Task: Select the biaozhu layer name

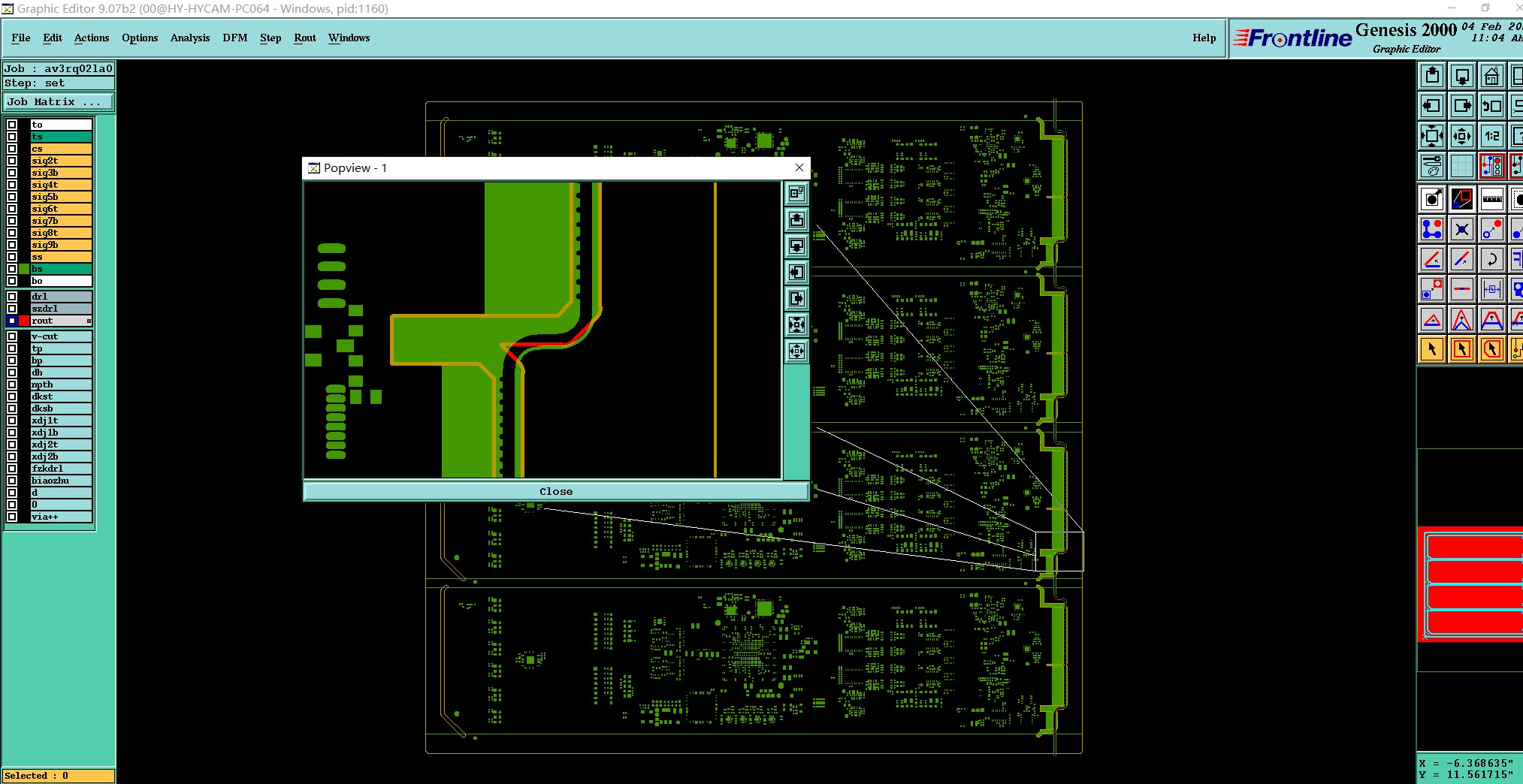Action: point(61,481)
